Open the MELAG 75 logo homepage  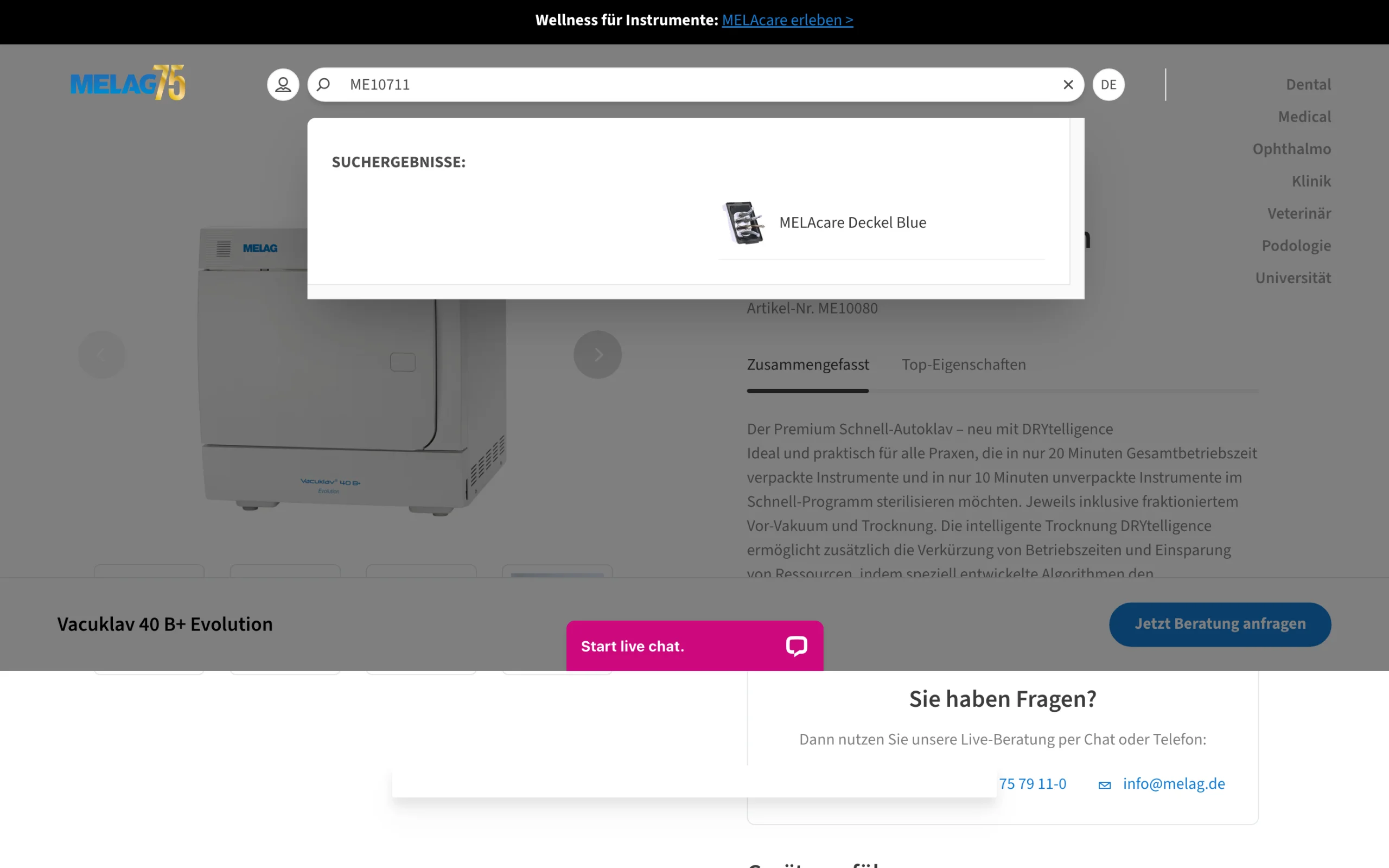pyautogui.click(x=128, y=82)
